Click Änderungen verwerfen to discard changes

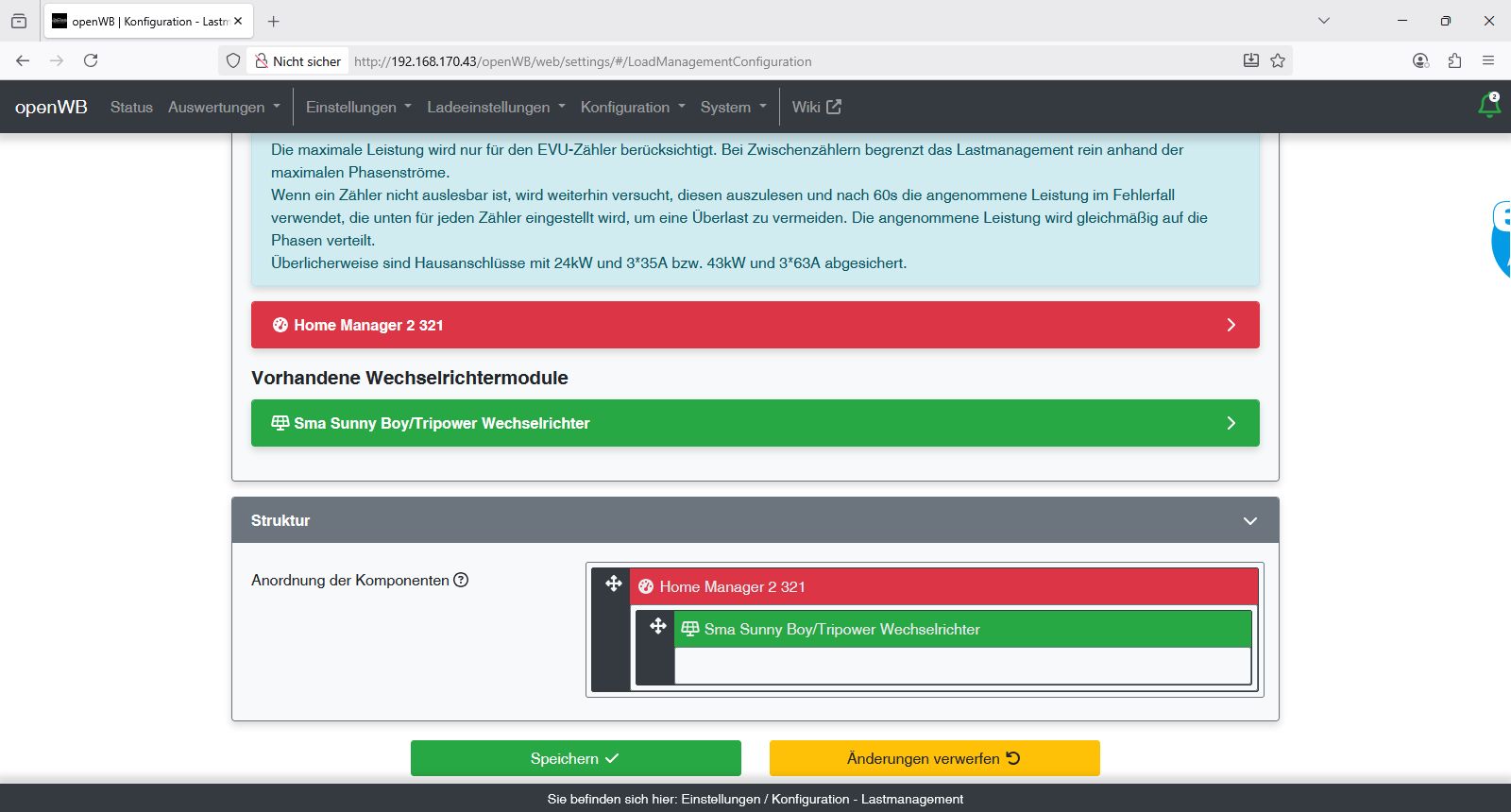935,758
